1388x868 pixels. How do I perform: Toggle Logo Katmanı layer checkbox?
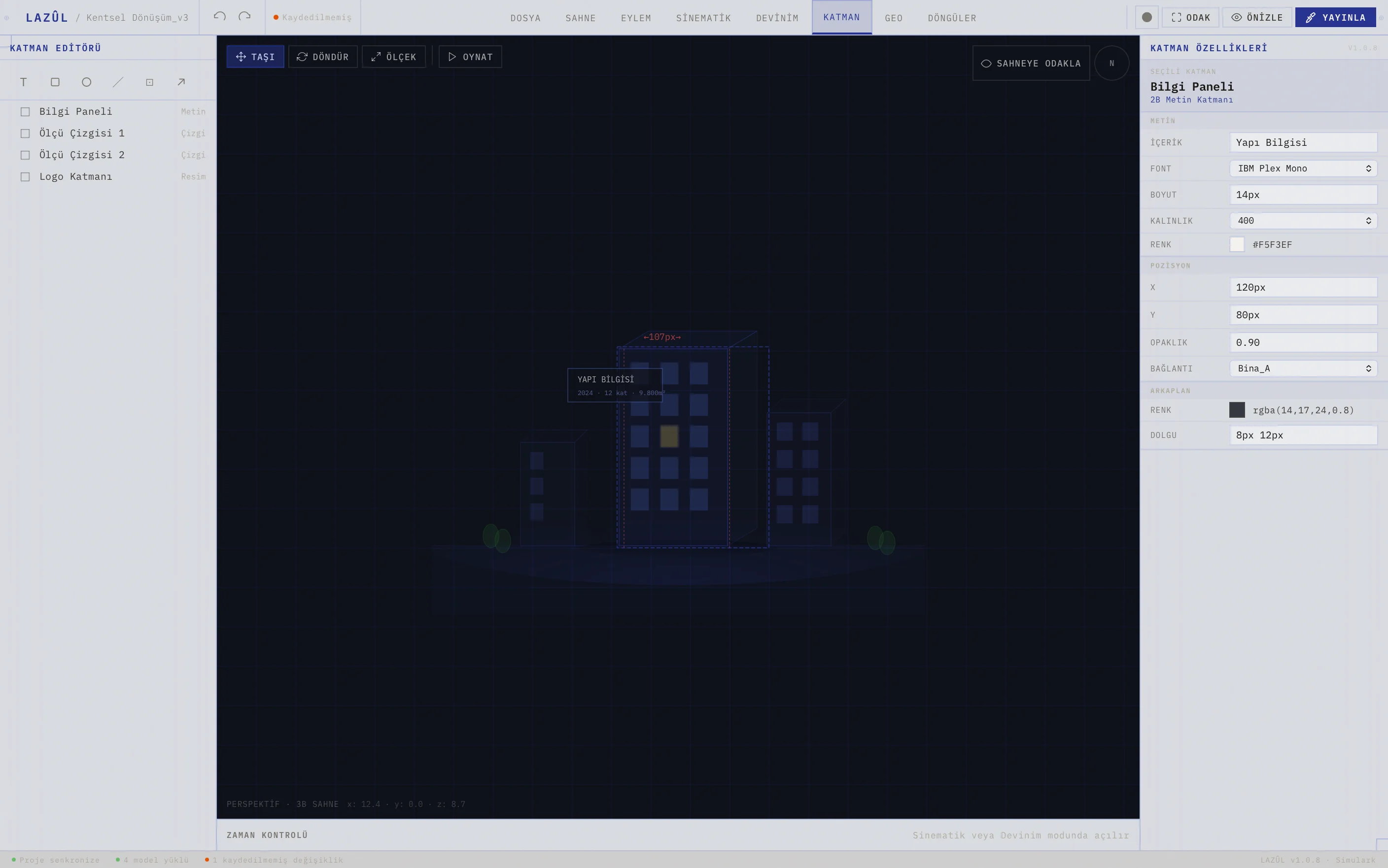[25, 177]
